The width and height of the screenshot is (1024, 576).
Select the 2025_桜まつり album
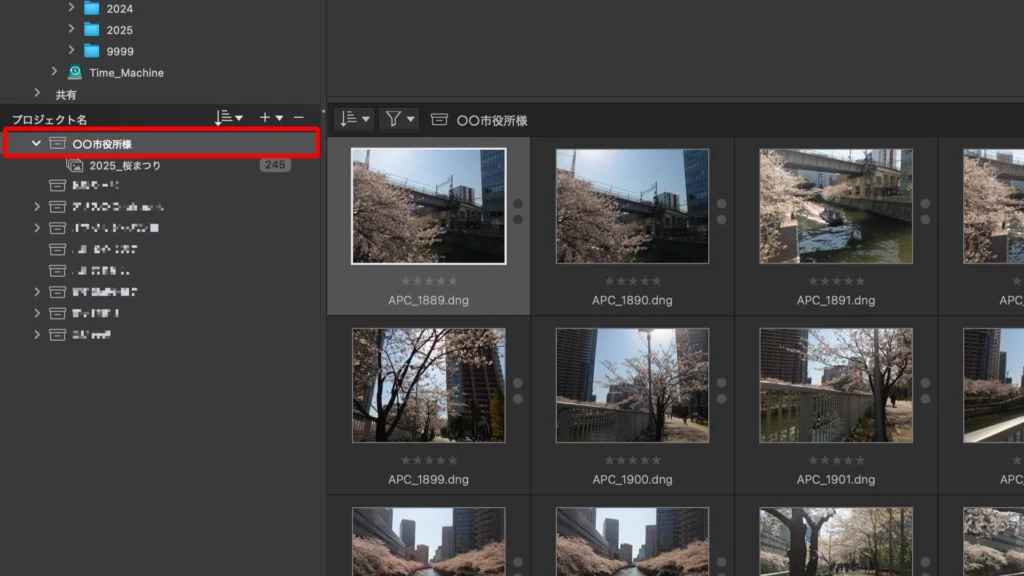click(x=125, y=165)
